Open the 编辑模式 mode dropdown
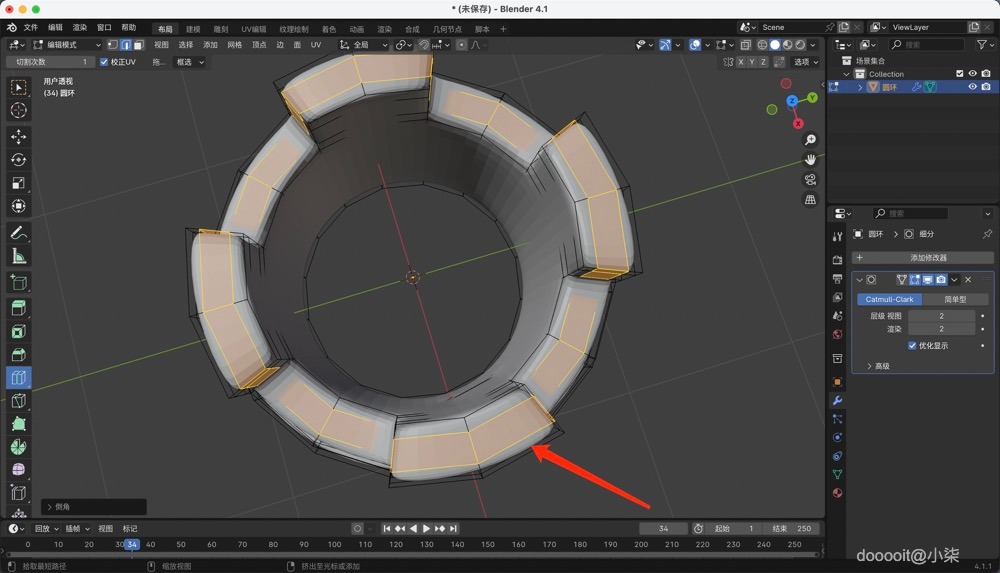 [65, 45]
